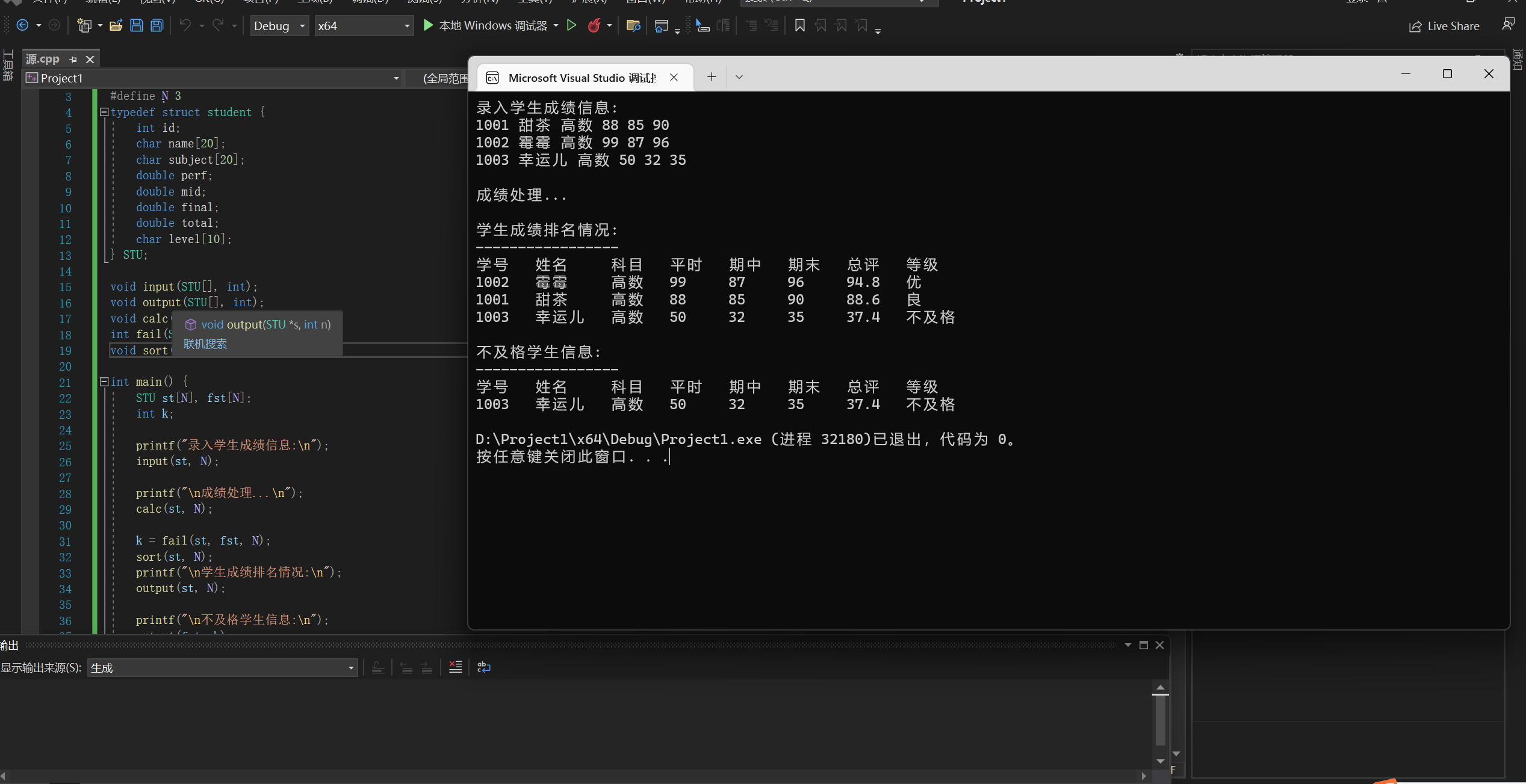The height and width of the screenshot is (784, 1526).
Task: Open the 显示输出来源 (生成) output source dropdown
Action: tap(222, 668)
